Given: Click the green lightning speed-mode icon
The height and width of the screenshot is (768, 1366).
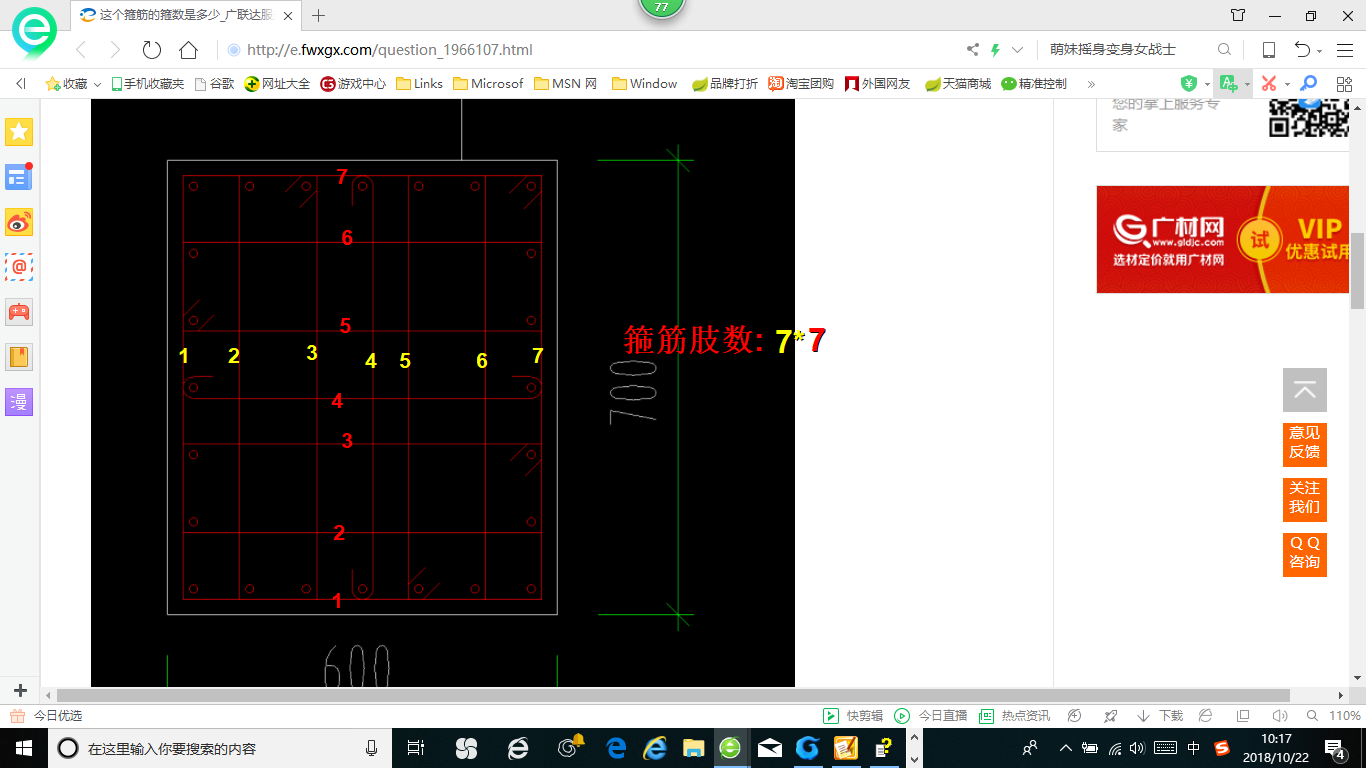Looking at the screenshot, I should pyautogui.click(x=995, y=50).
